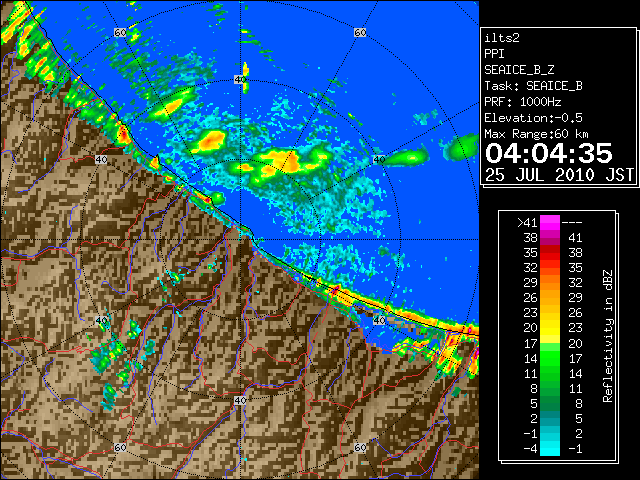640x480 pixels.
Task: Click the timestamp '04:04:35'
Action: pyautogui.click(x=549, y=153)
